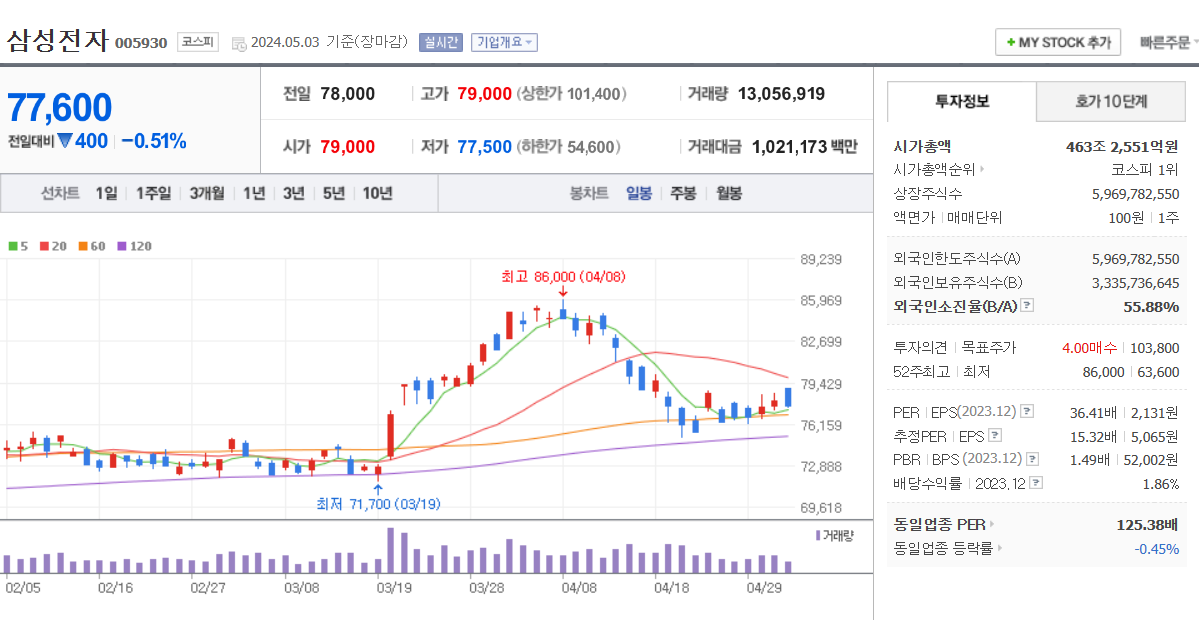Select the 5년 line chart period

pyautogui.click(x=333, y=193)
